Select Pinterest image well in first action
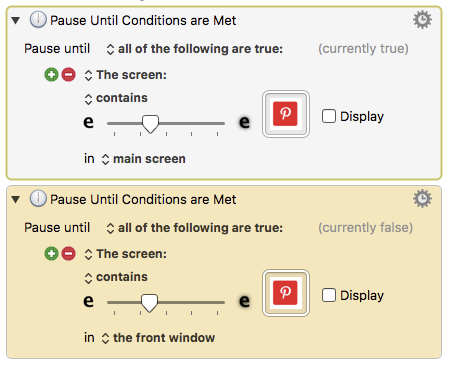This screenshot has height=366, width=451. (286, 114)
